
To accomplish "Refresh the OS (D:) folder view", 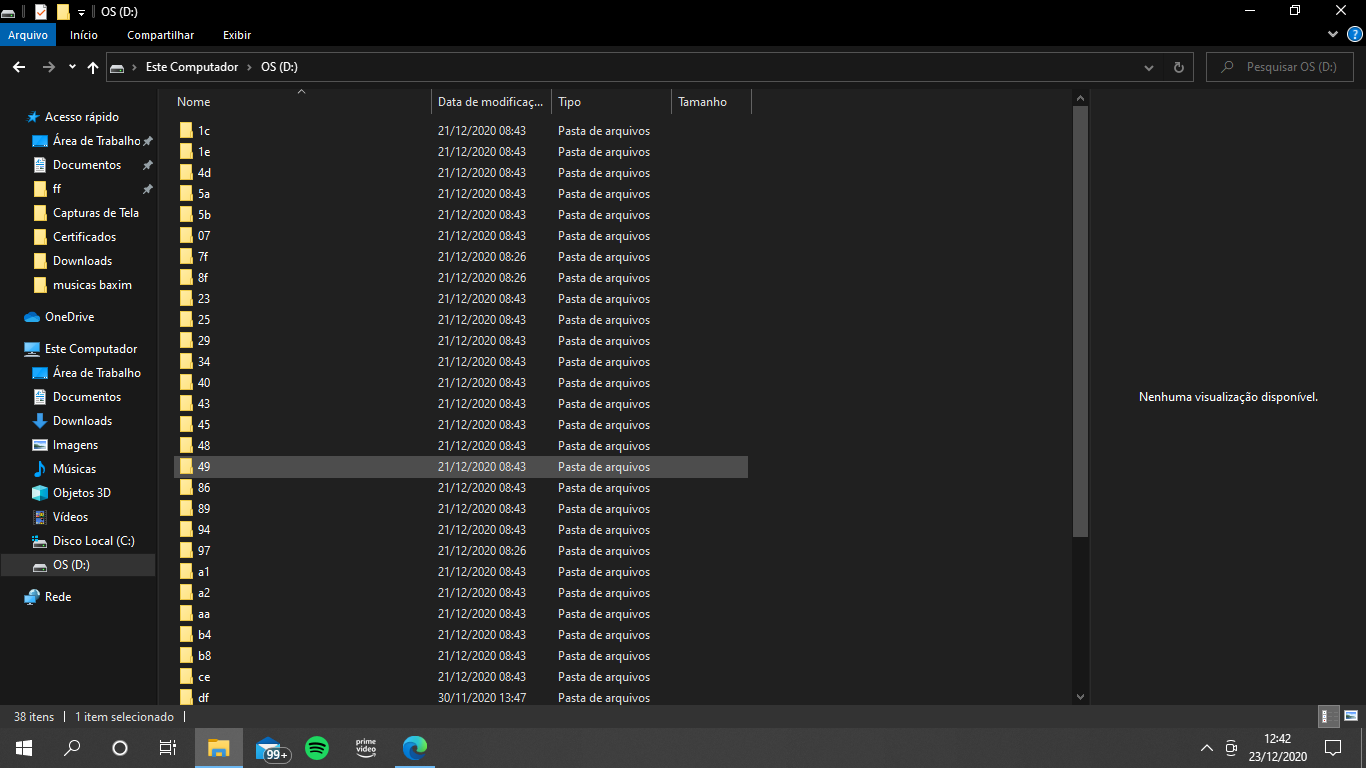I will pyautogui.click(x=1178, y=67).
